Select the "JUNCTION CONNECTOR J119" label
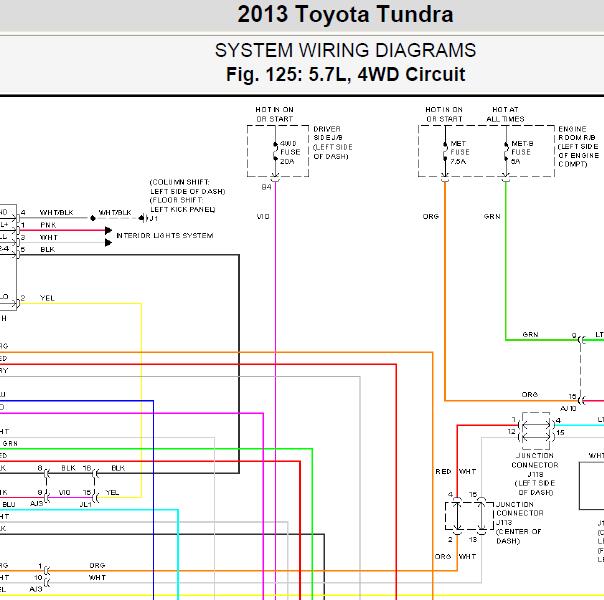 (x=535, y=465)
